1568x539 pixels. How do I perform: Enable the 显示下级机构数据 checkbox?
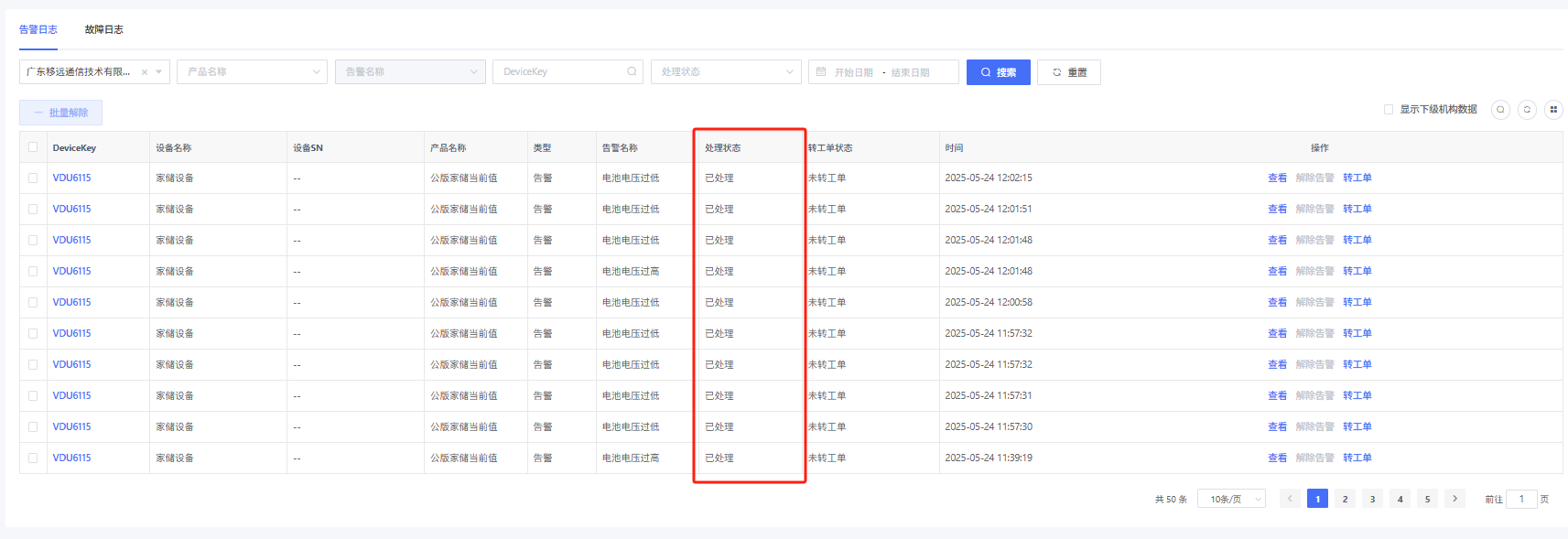tap(1389, 110)
